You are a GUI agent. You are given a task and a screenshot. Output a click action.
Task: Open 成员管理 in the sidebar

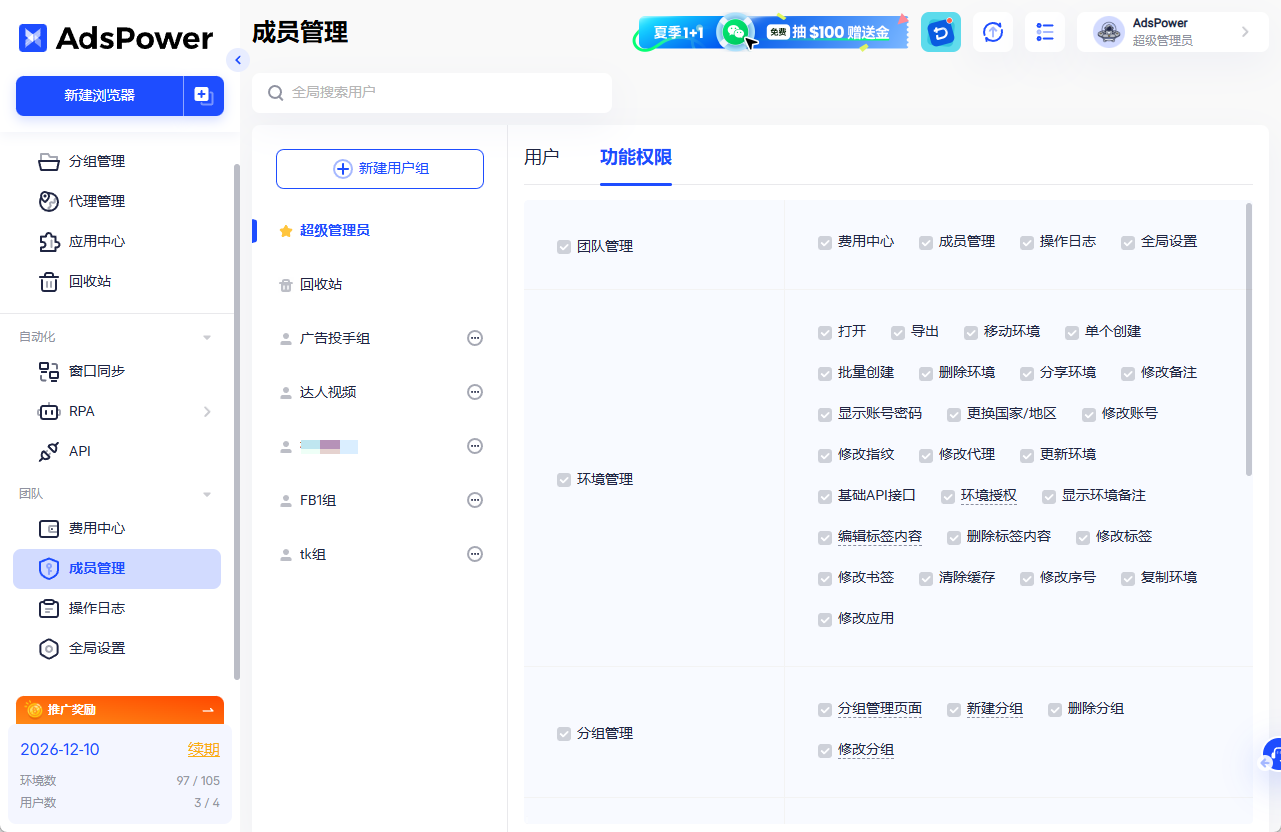tap(117, 568)
